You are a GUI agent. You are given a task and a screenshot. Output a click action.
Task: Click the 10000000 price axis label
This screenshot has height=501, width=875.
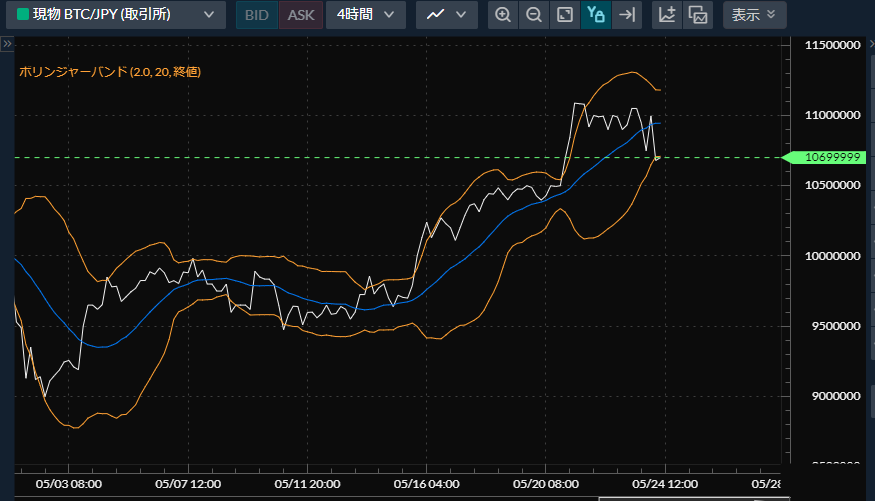coord(832,256)
